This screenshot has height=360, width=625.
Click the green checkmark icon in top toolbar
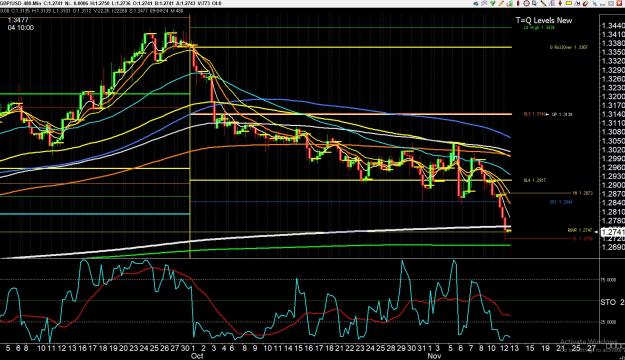pyautogui.click(x=493, y=3)
